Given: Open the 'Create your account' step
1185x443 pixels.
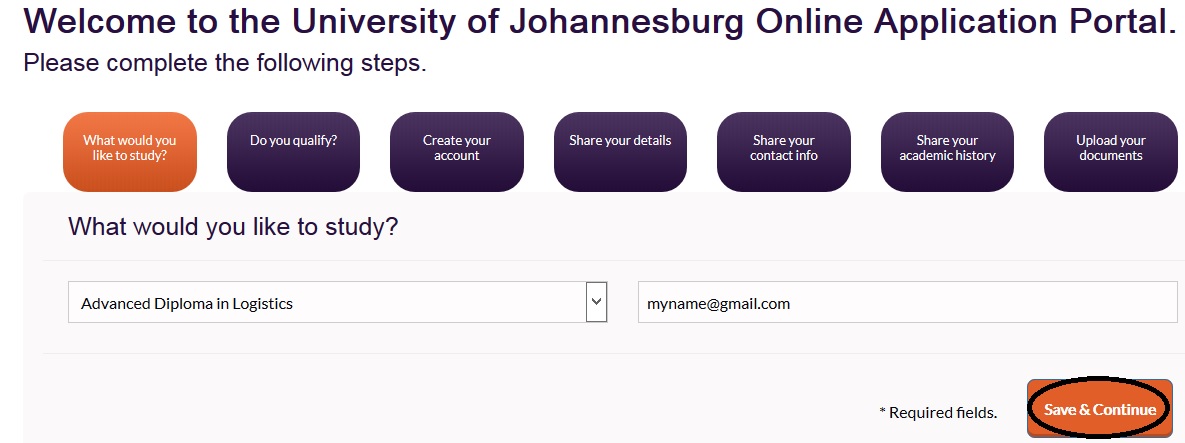Looking at the screenshot, I should pyautogui.click(x=457, y=151).
